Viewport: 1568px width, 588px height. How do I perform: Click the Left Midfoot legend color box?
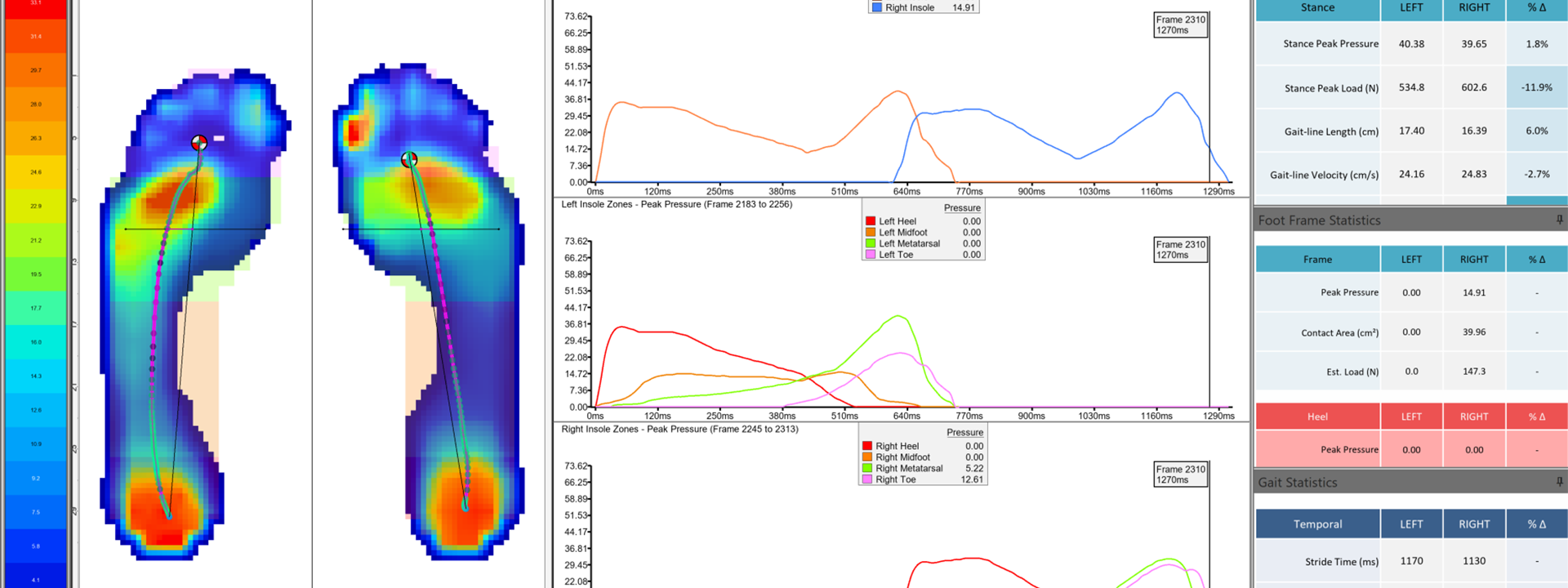click(x=871, y=233)
